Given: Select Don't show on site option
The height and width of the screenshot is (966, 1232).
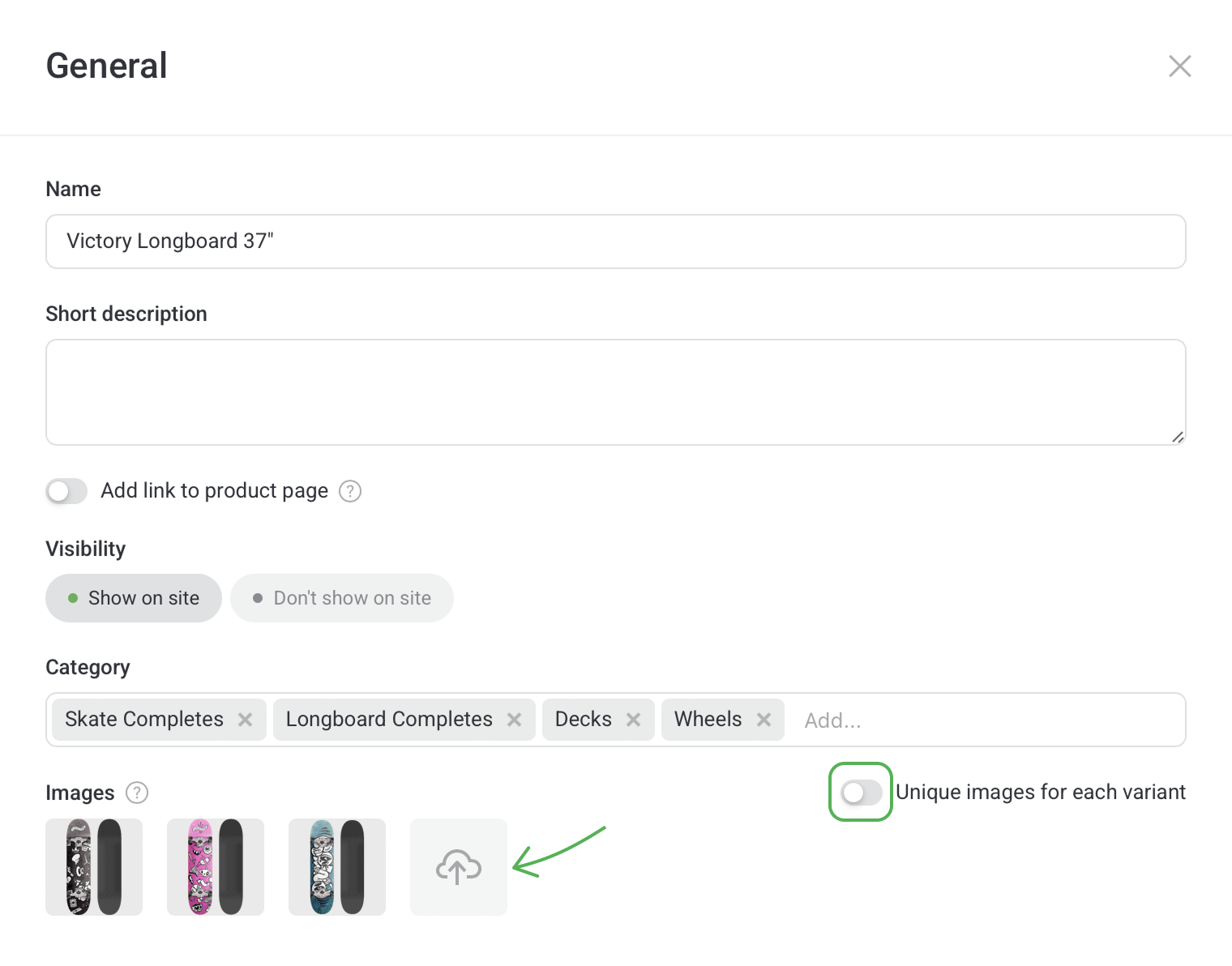Looking at the screenshot, I should (x=342, y=598).
